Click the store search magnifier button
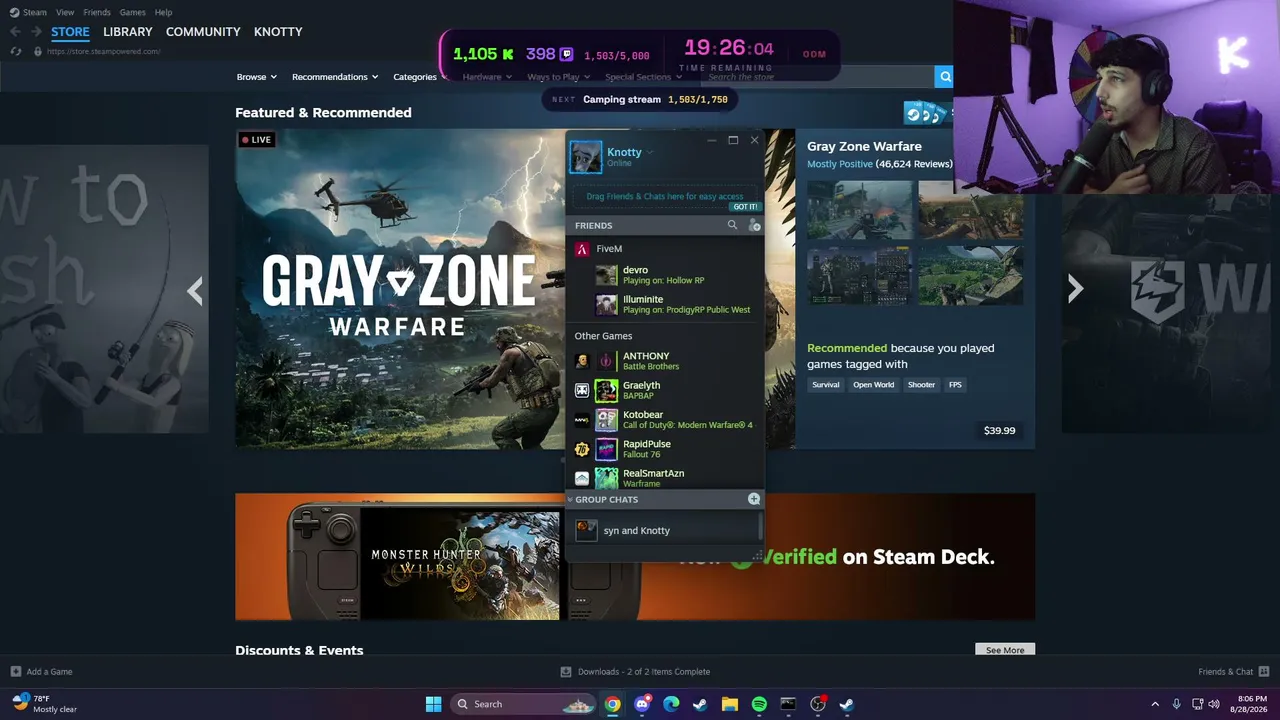Viewport: 1280px width, 720px height. (945, 77)
